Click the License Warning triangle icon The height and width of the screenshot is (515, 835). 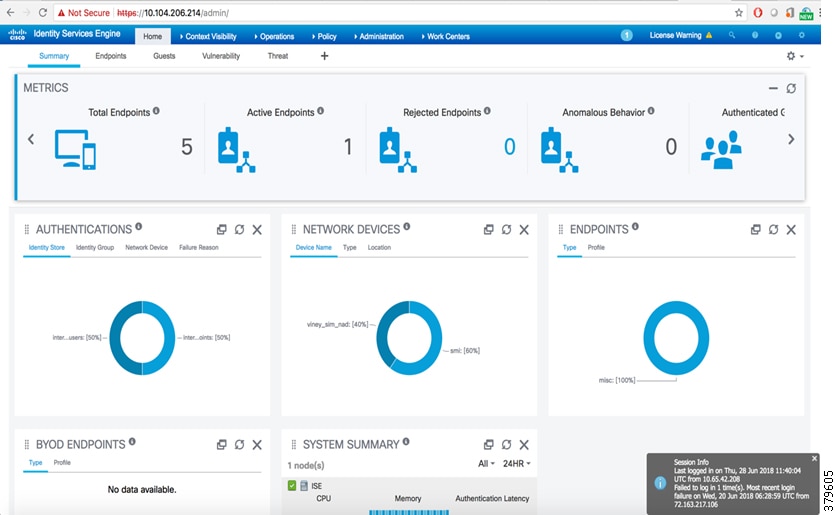709,35
